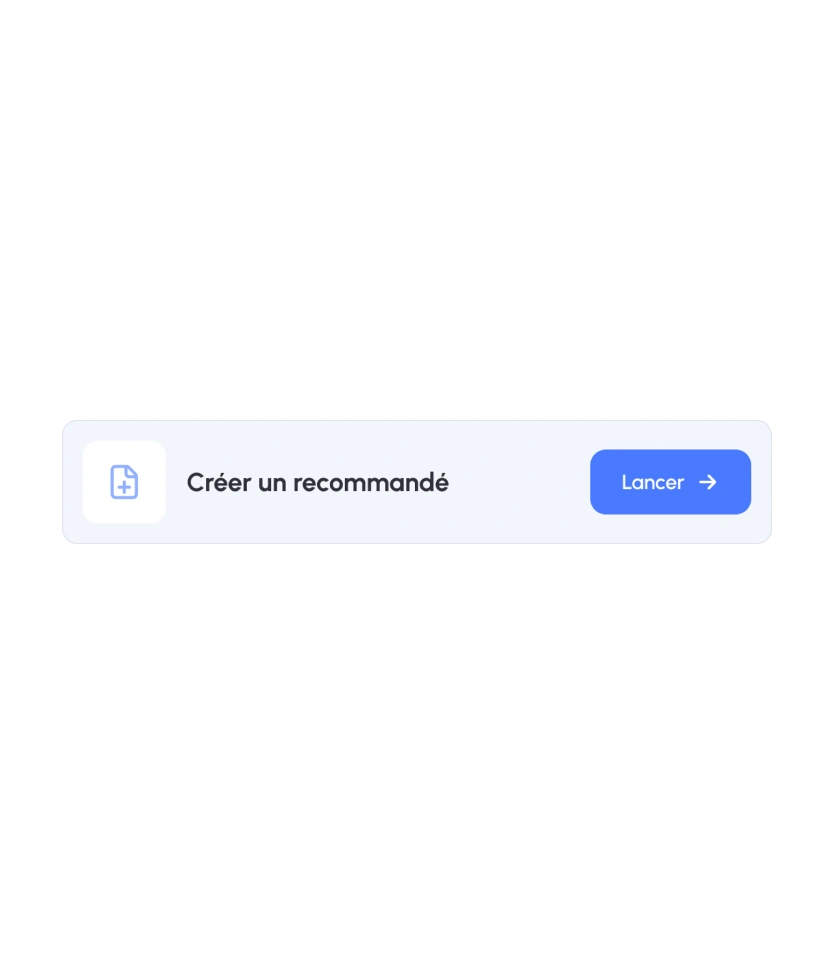Click the word "Créer" in the card heading
Screen dimensions: 834x964
pos(219,483)
